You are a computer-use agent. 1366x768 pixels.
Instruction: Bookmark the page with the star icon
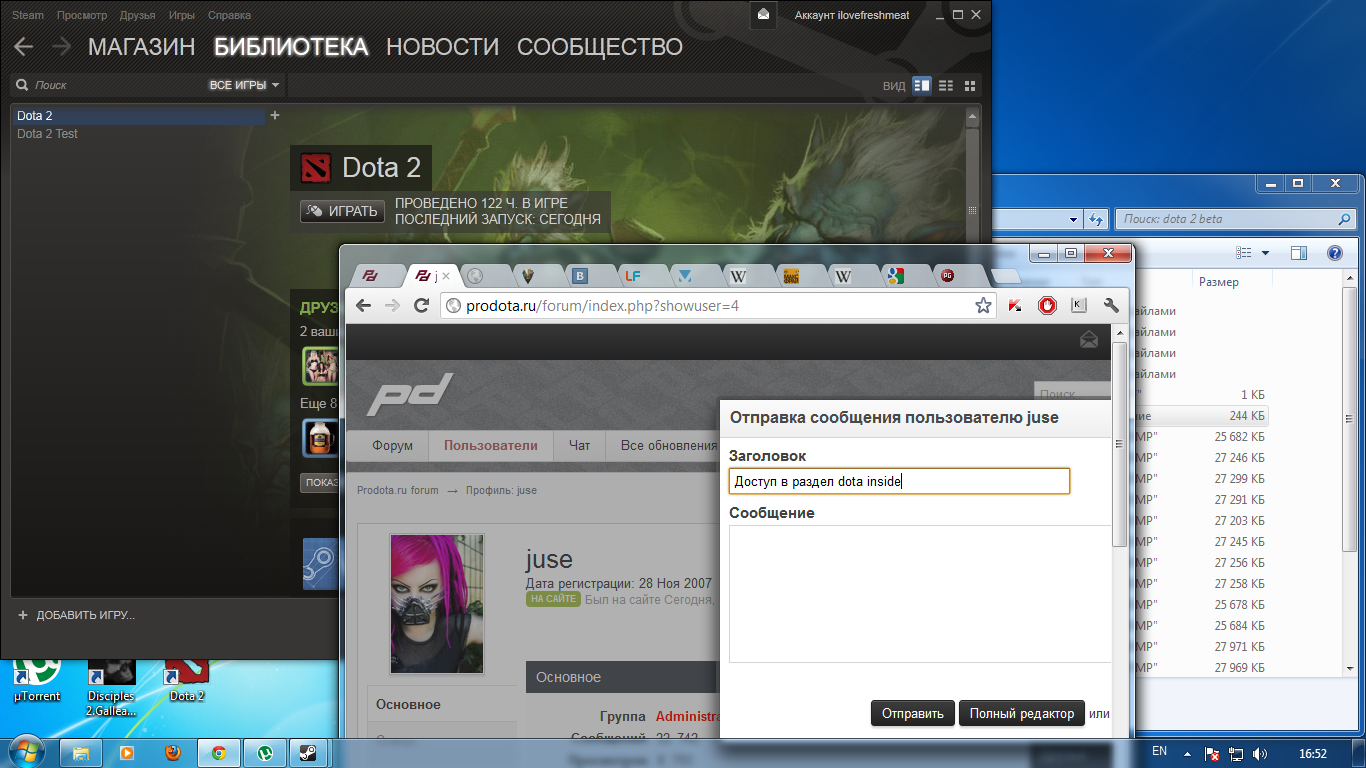983,306
